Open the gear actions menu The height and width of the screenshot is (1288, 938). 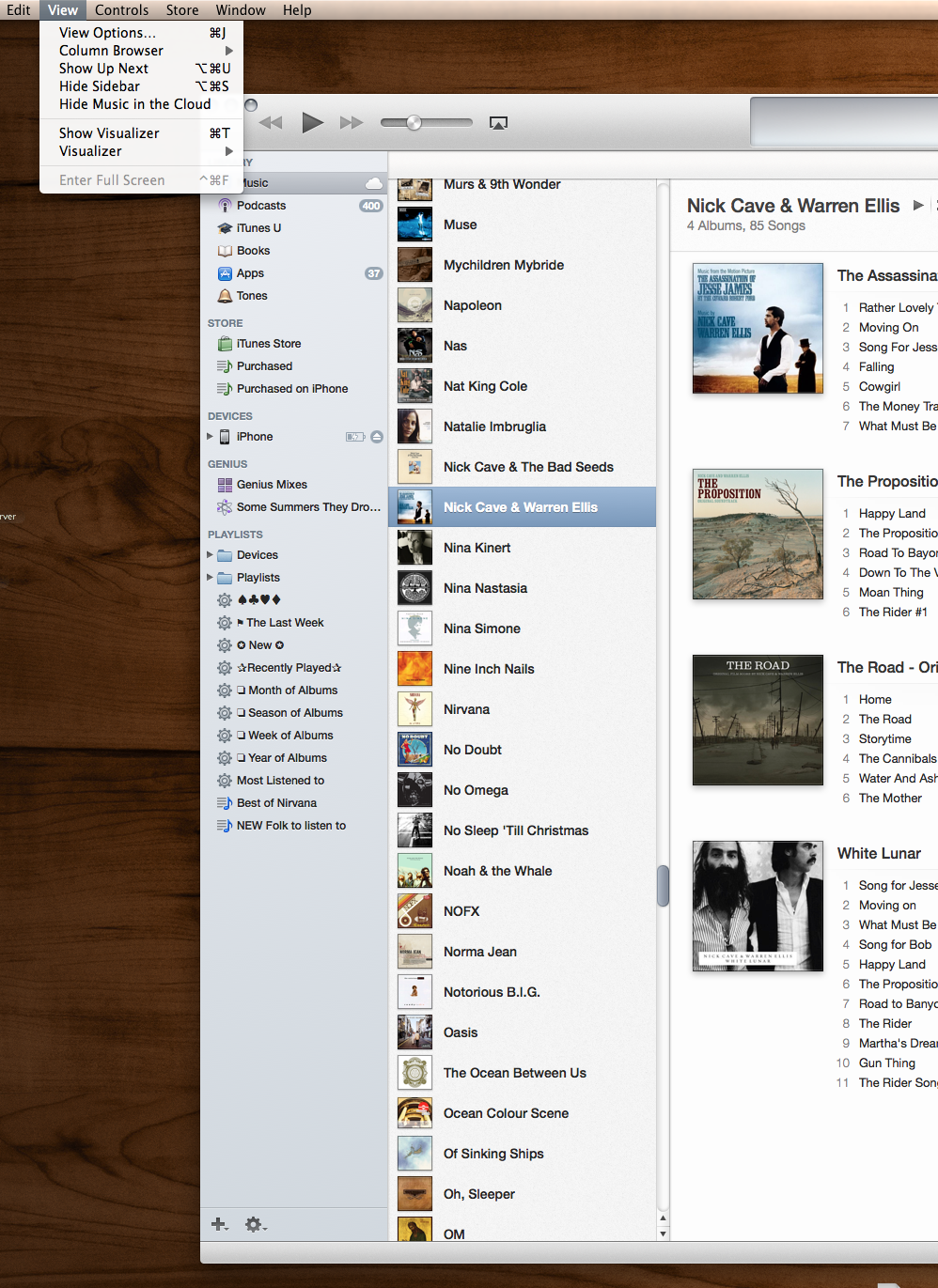(x=256, y=1224)
